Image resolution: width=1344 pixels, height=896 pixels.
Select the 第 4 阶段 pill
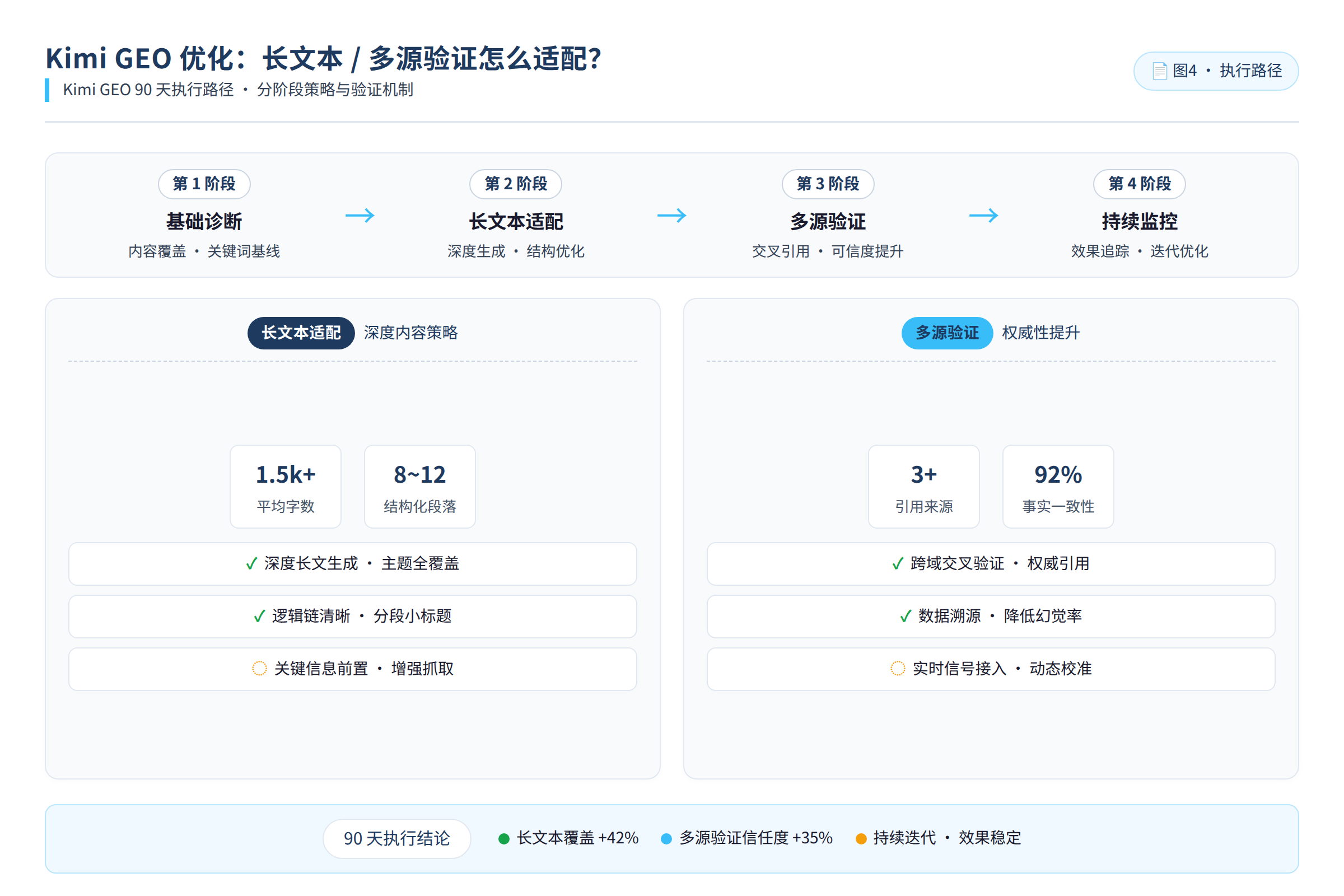click(1140, 184)
